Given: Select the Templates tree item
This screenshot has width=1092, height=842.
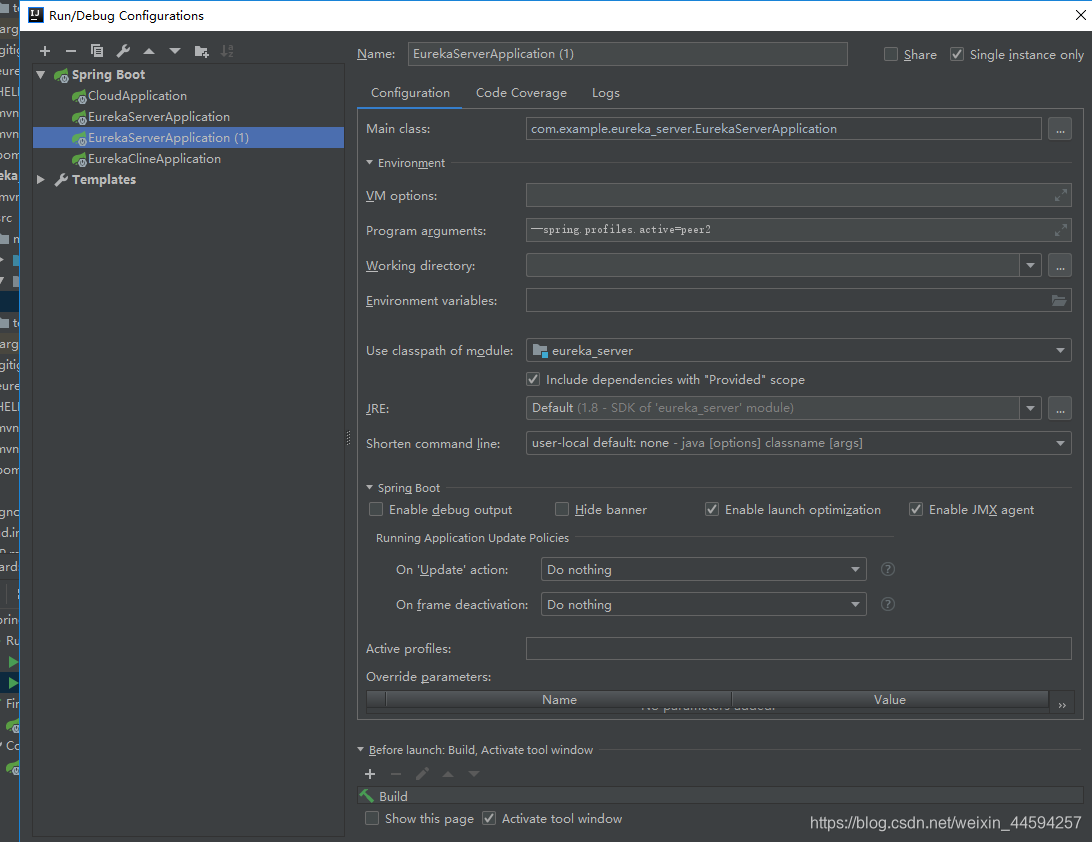Looking at the screenshot, I should click(x=104, y=180).
